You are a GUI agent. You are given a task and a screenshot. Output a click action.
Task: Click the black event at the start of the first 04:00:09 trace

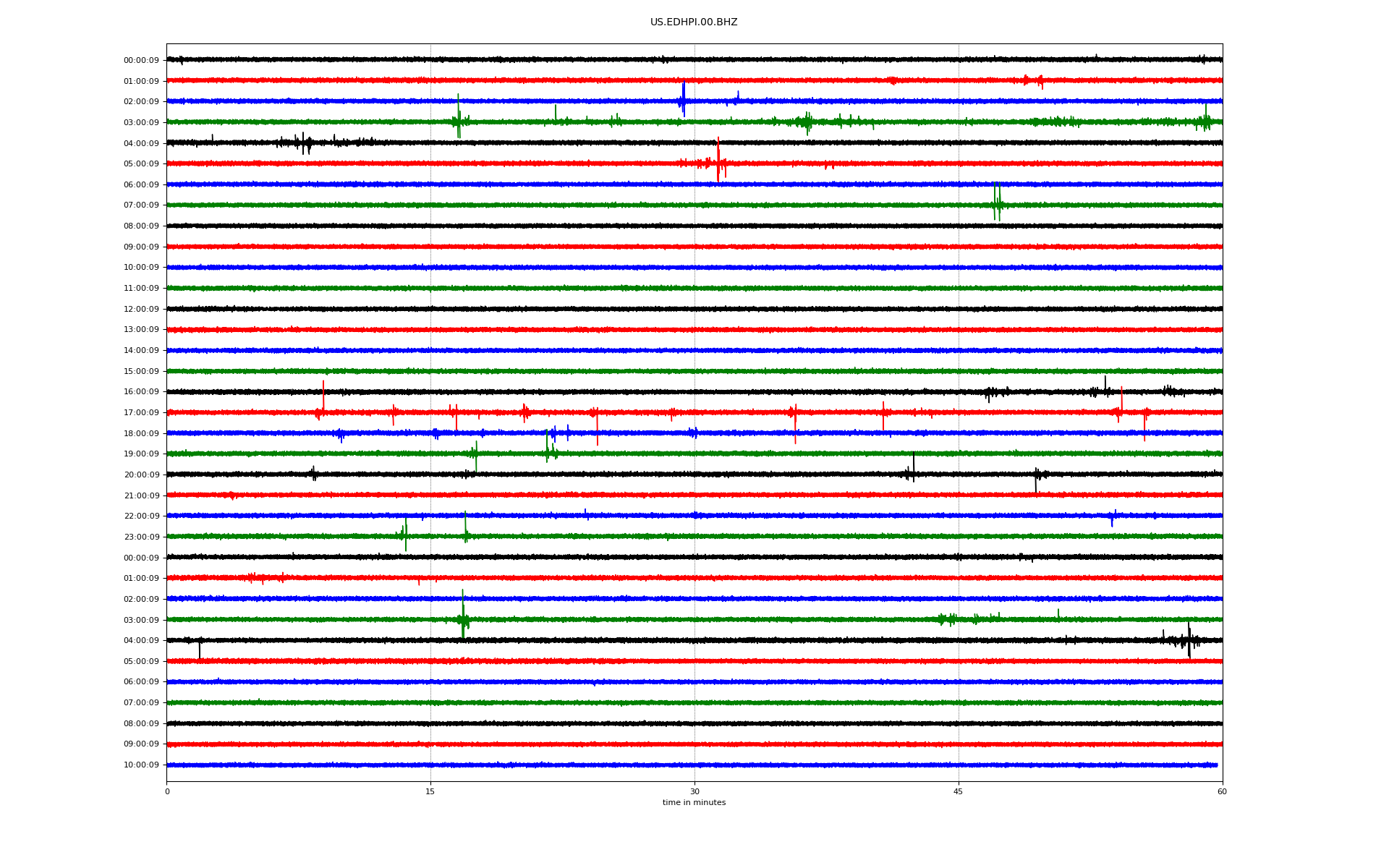[305, 143]
